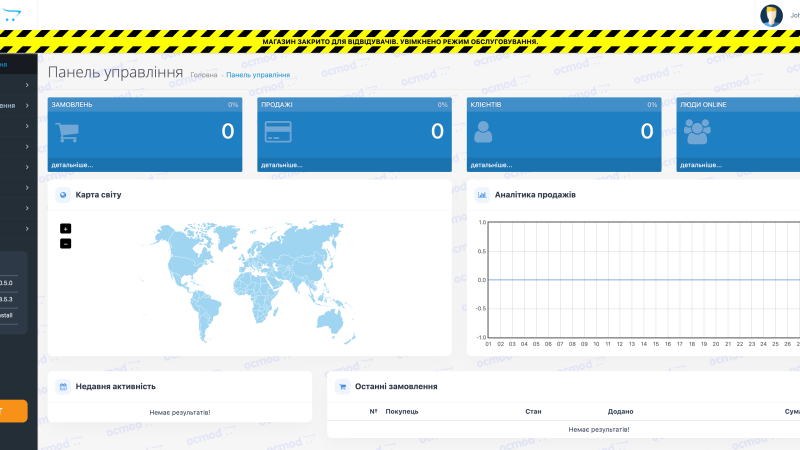Click the large 0 count in ЗАМОВЛЕНЬ tile
Screen dimensions: 800x450
pos(228,132)
